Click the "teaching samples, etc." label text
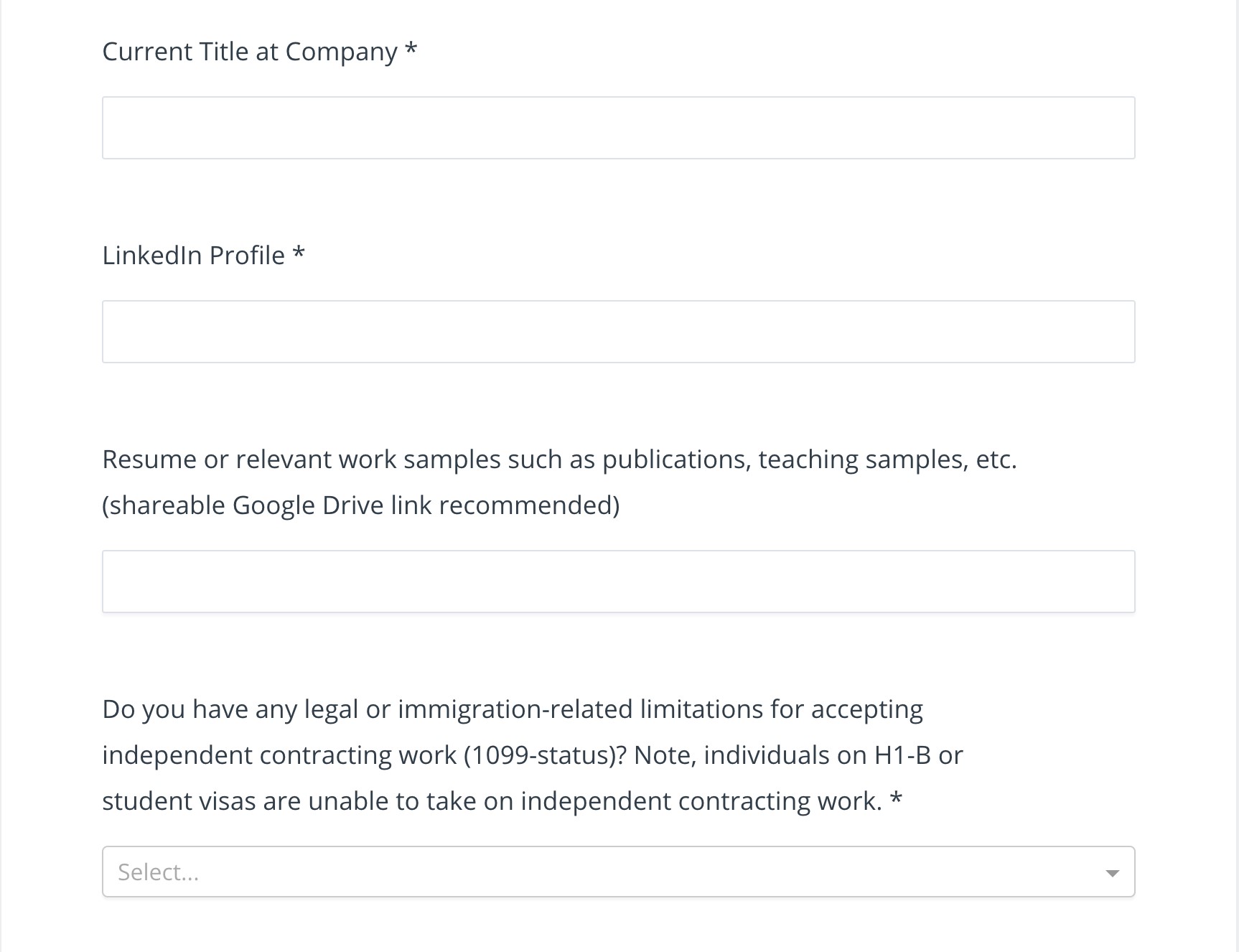 [x=887, y=459]
